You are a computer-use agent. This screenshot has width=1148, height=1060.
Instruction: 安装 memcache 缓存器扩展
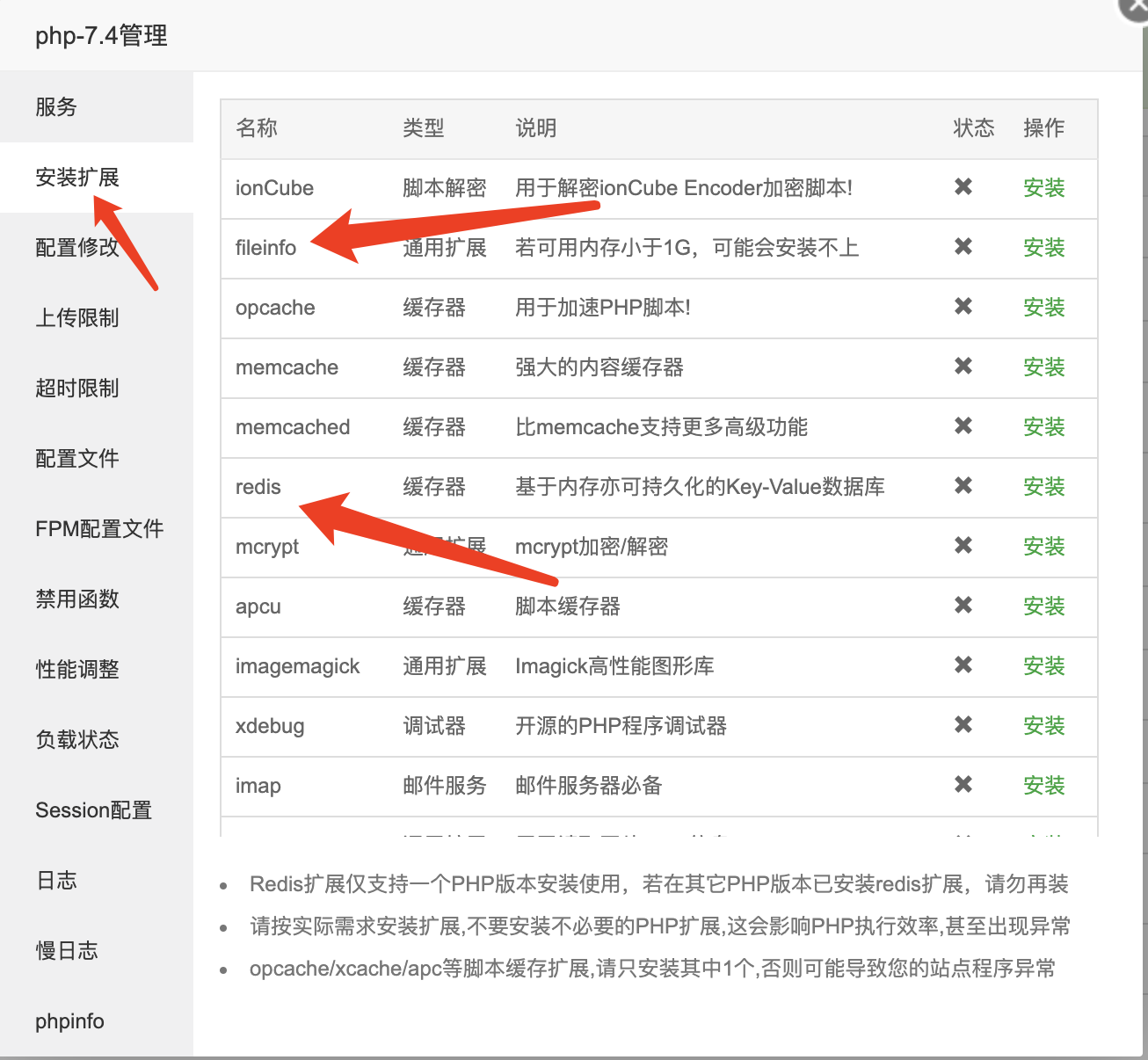[1043, 367]
